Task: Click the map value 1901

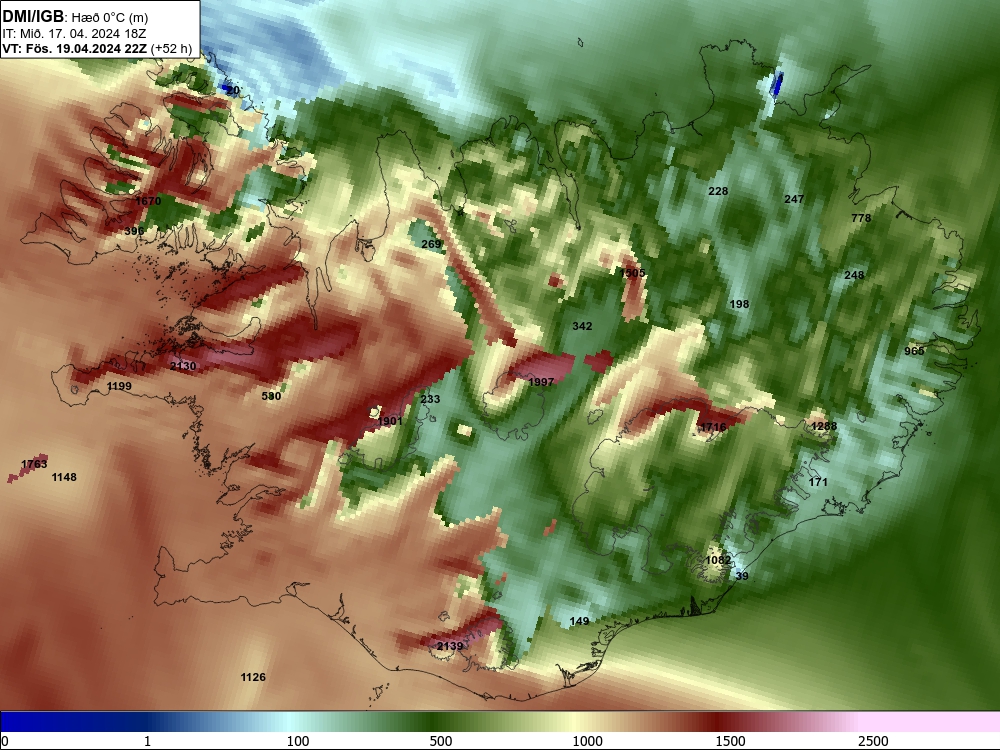Action: click(390, 421)
